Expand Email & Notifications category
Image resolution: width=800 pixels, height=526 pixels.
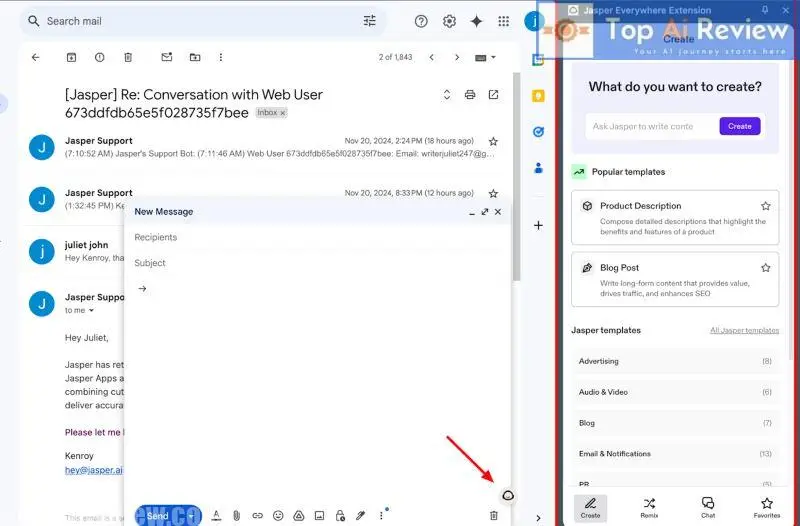click(x=675, y=454)
